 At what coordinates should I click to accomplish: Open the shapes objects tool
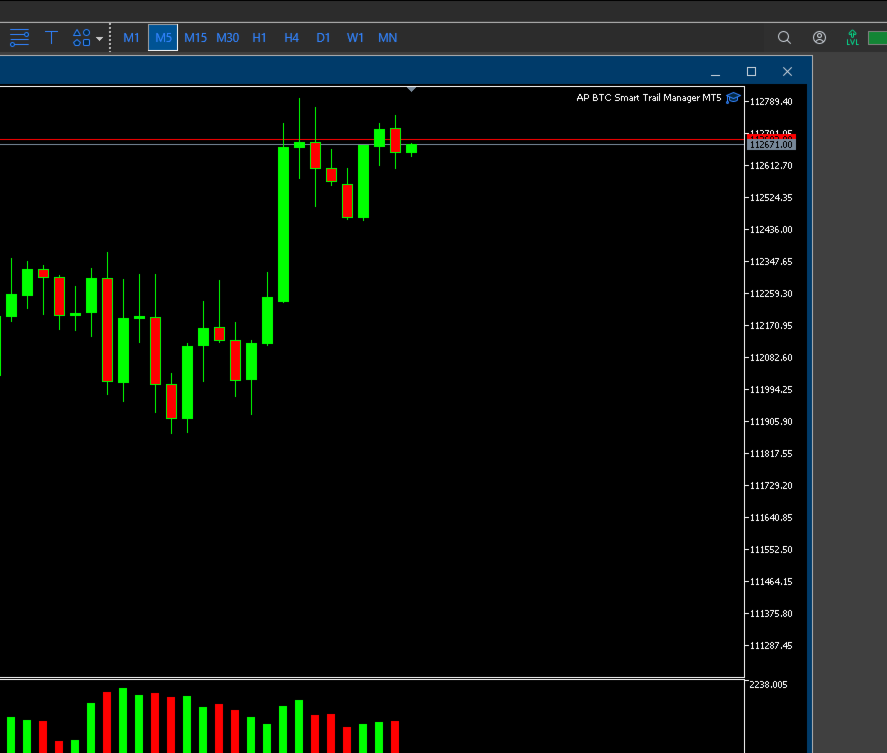pyautogui.click(x=81, y=38)
